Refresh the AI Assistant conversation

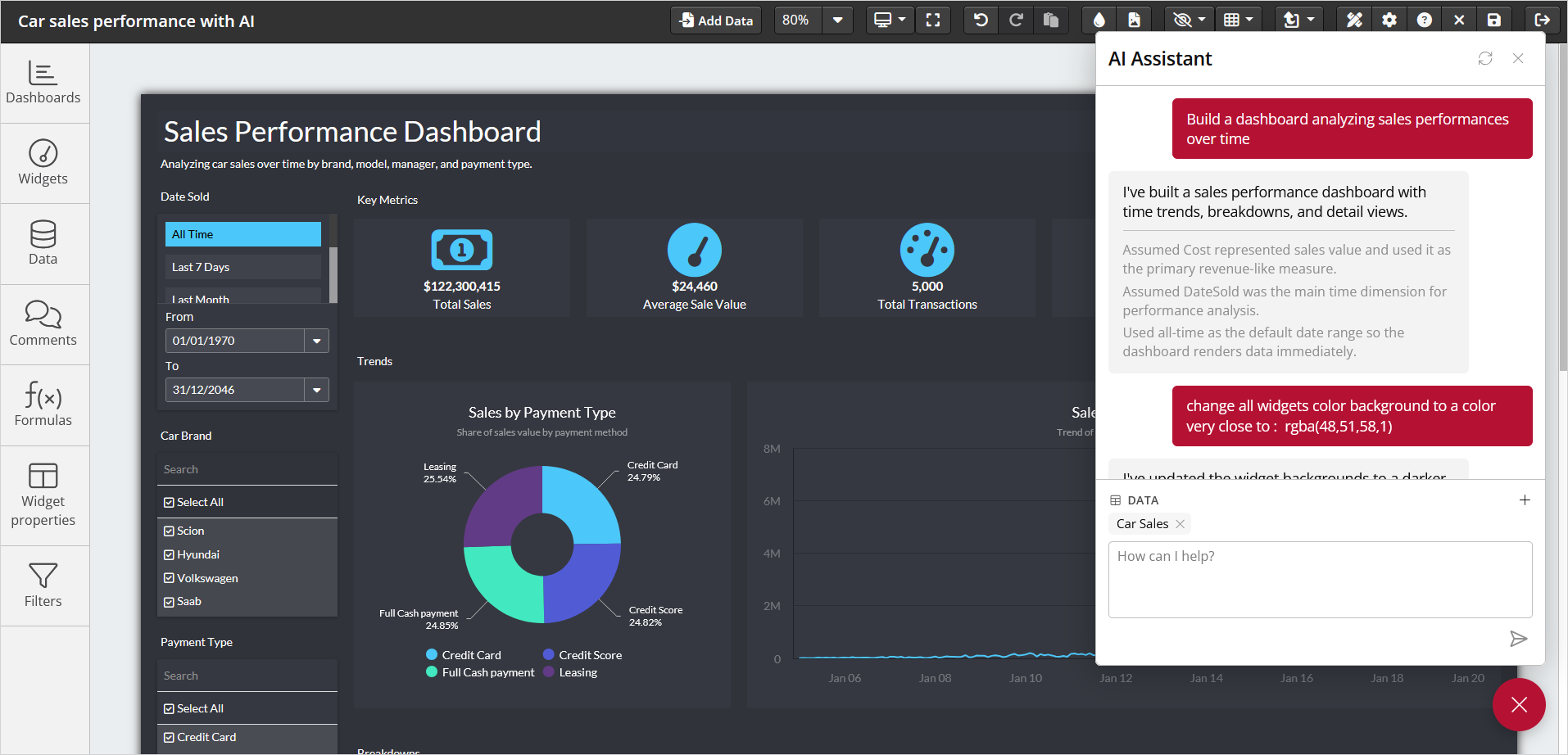tap(1485, 58)
